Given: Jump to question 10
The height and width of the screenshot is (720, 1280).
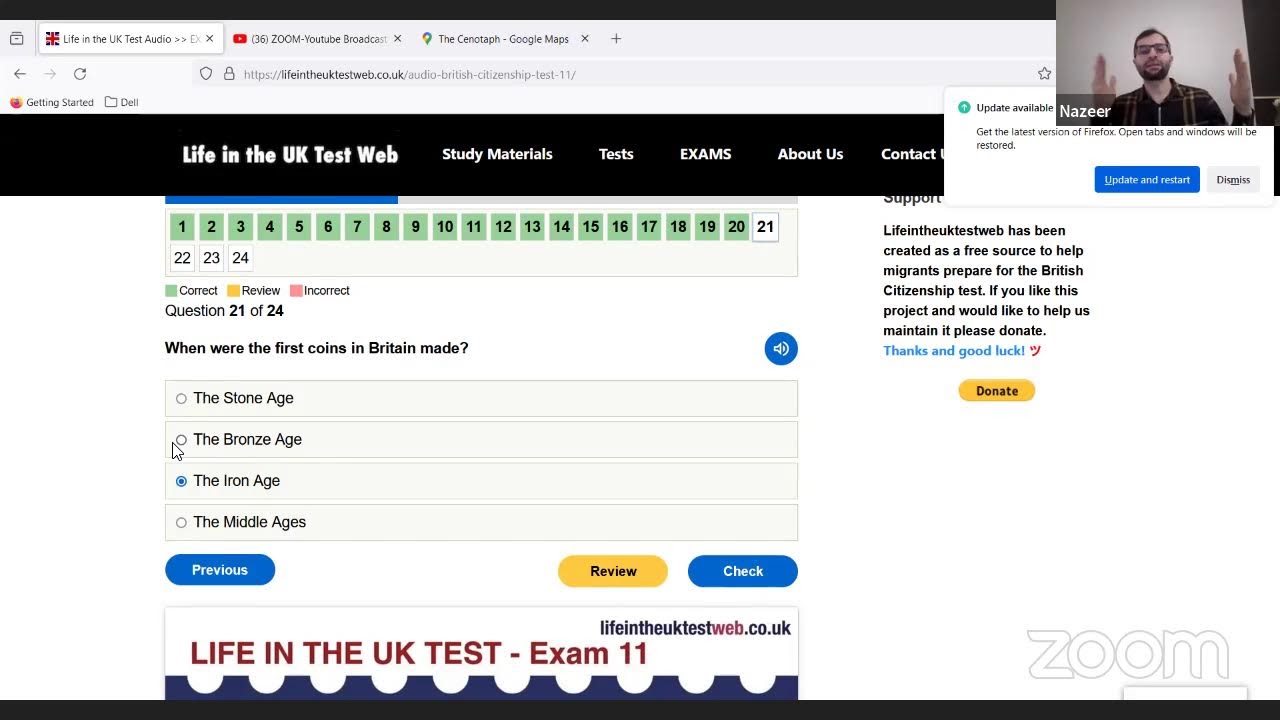Looking at the screenshot, I should click(x=445, y=227).
